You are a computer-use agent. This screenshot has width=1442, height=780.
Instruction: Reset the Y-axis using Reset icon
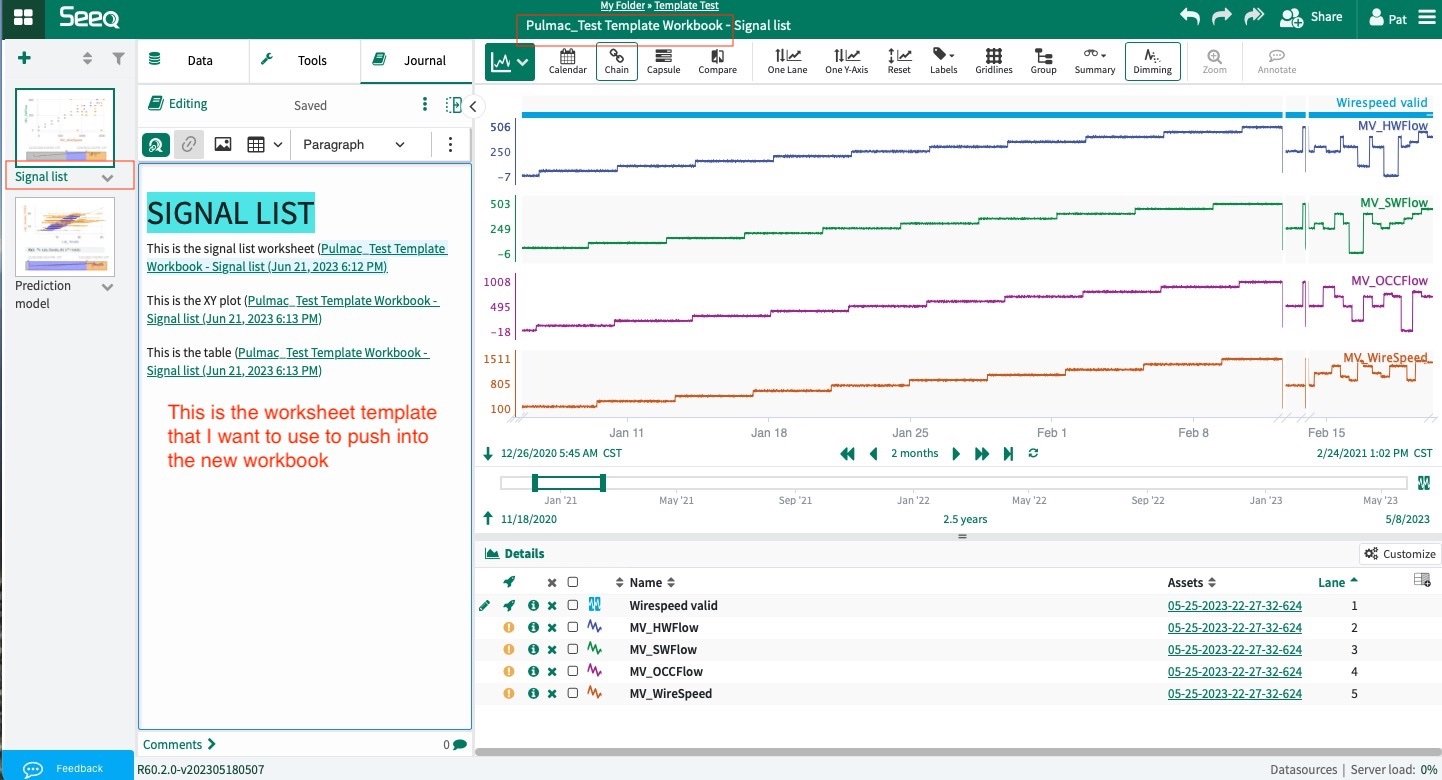[899, 61]
